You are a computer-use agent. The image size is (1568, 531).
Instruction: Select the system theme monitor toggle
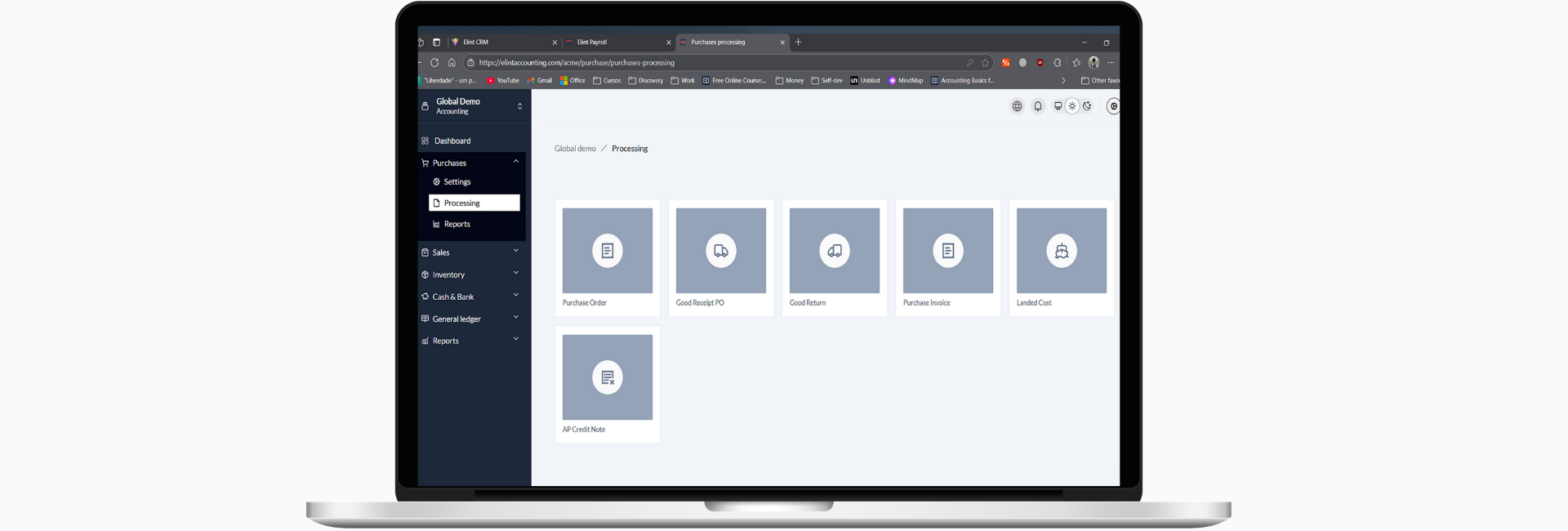[1058, 106]
